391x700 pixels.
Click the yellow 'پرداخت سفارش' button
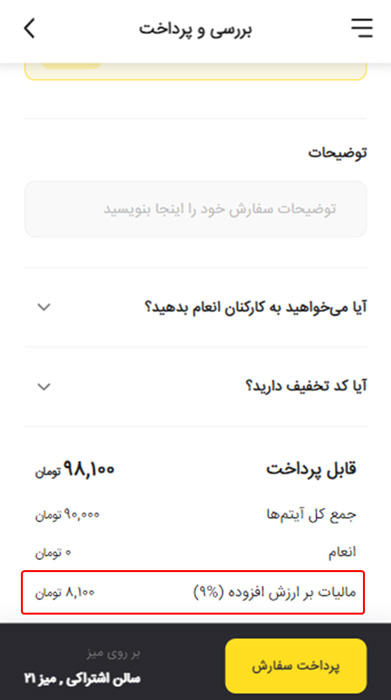[x=296, y=666]
